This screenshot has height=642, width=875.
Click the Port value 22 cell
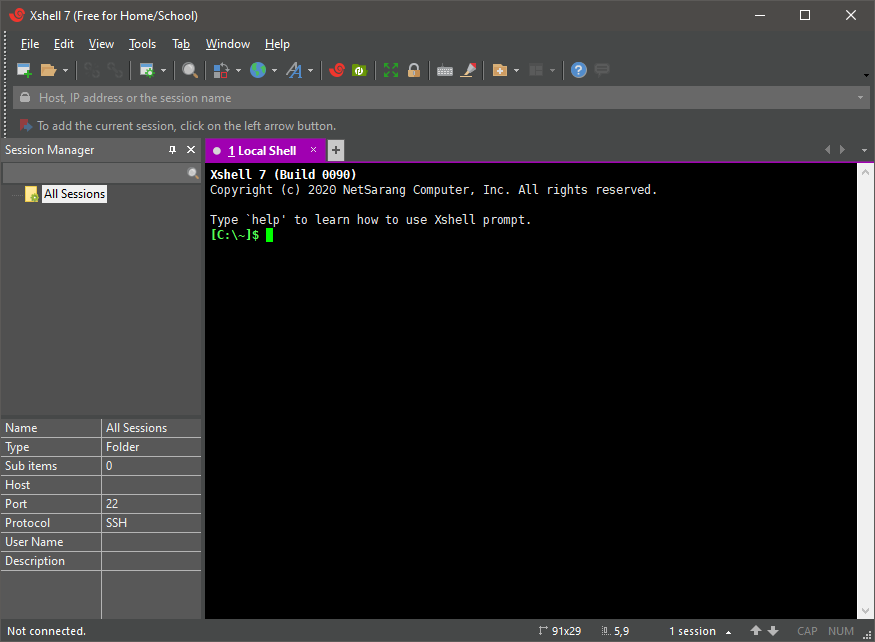point(151,504)
